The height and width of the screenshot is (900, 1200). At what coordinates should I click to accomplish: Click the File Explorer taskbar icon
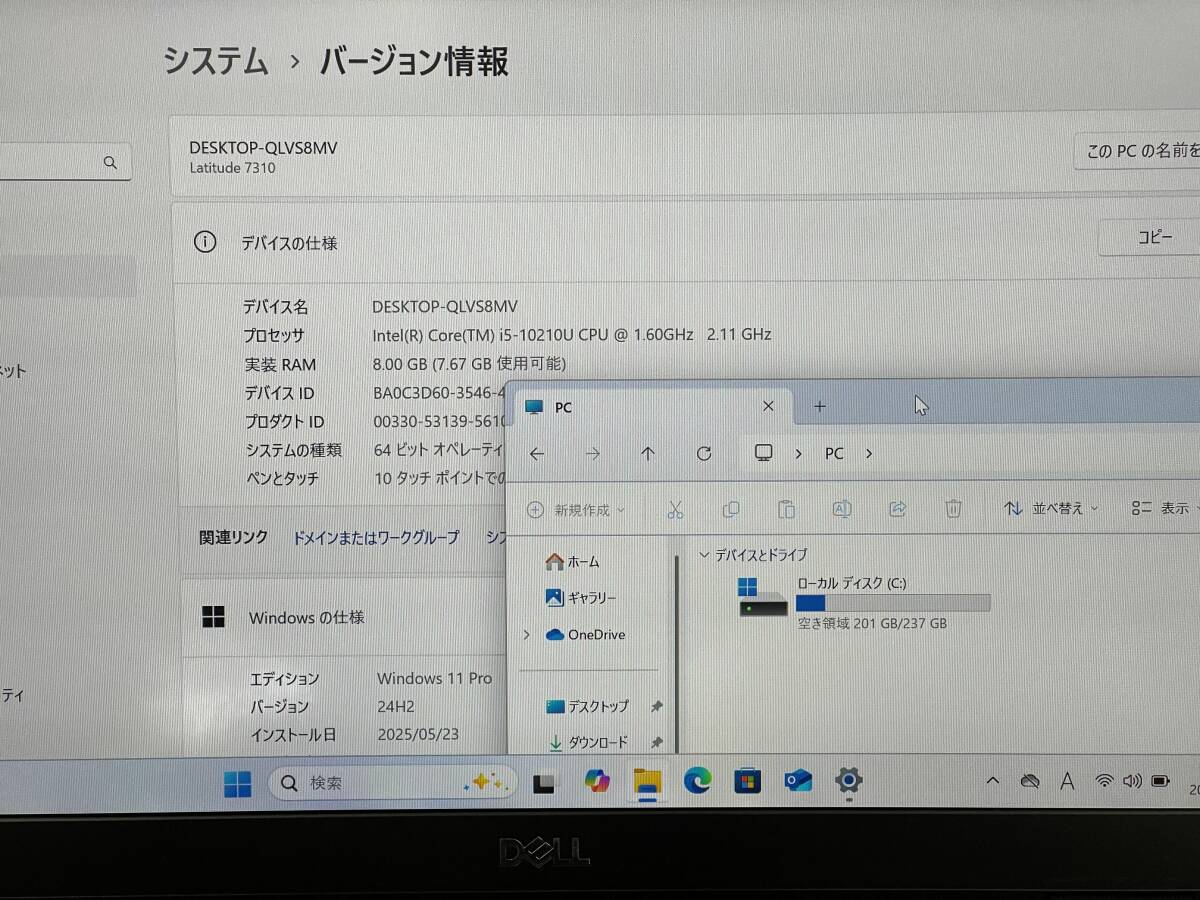pyautogui.click(x=648, y=782)
